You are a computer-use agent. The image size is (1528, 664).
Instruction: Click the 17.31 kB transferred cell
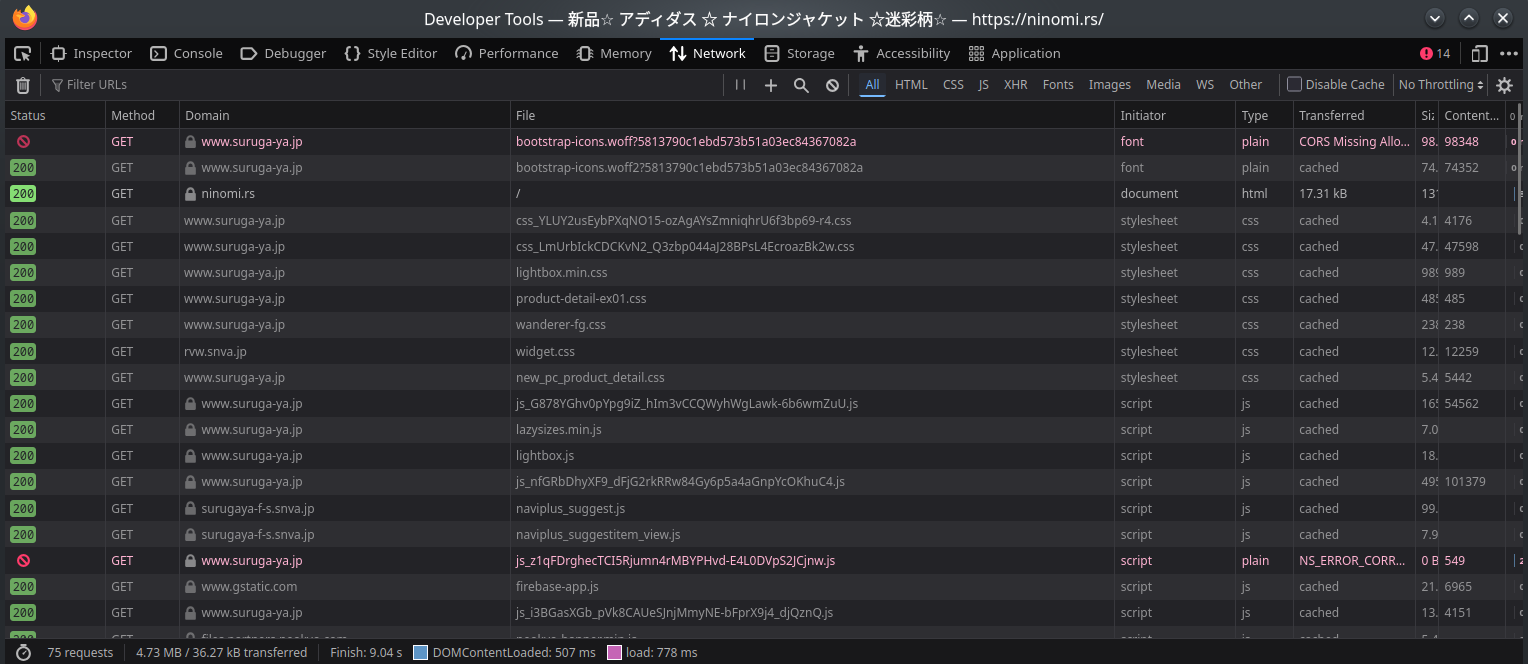1354,194
